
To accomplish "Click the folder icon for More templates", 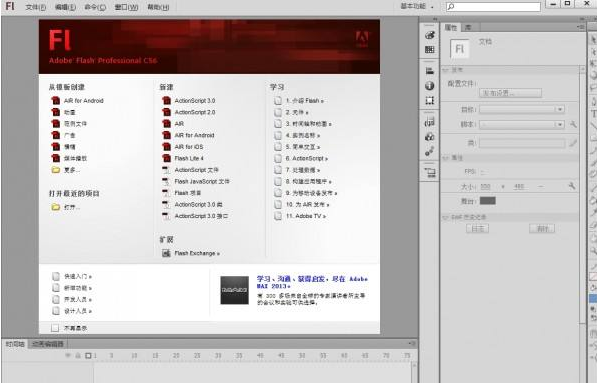I will click(56, 170).
